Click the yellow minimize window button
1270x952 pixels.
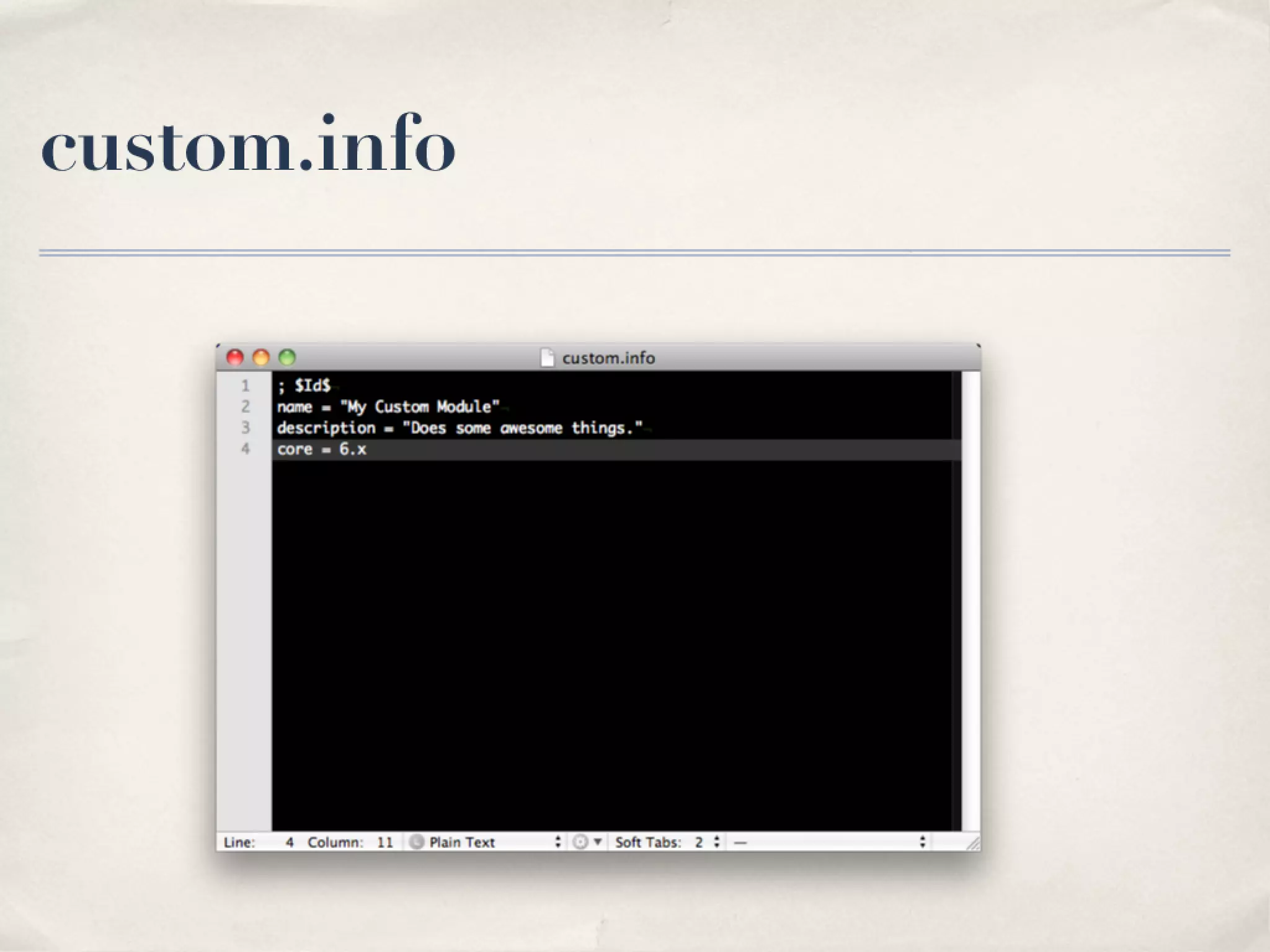pos(261,358)
